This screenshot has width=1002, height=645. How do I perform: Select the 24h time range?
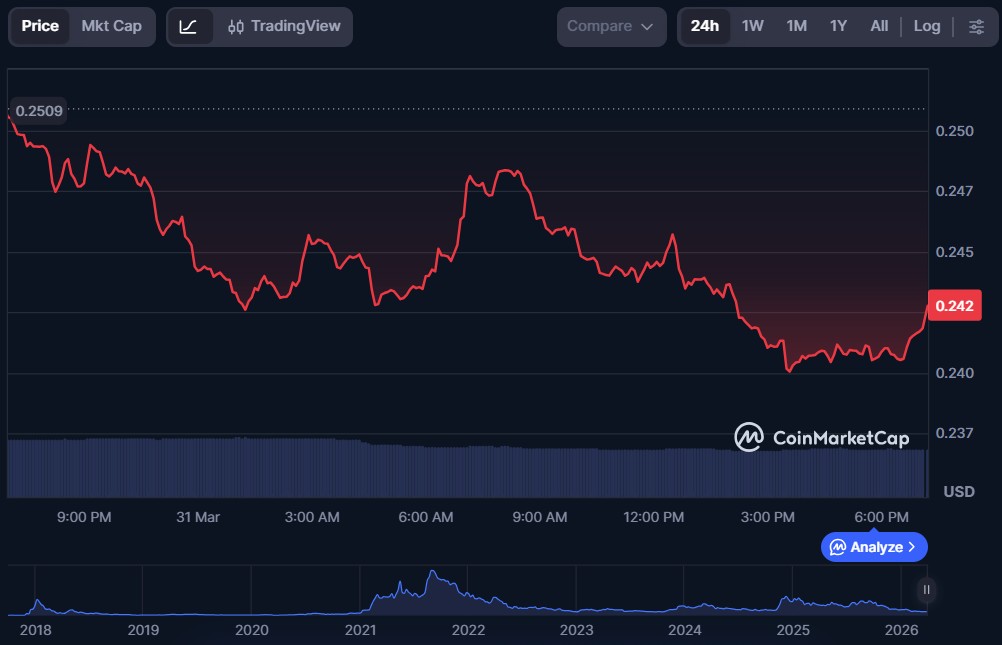[x=705, y=27]
